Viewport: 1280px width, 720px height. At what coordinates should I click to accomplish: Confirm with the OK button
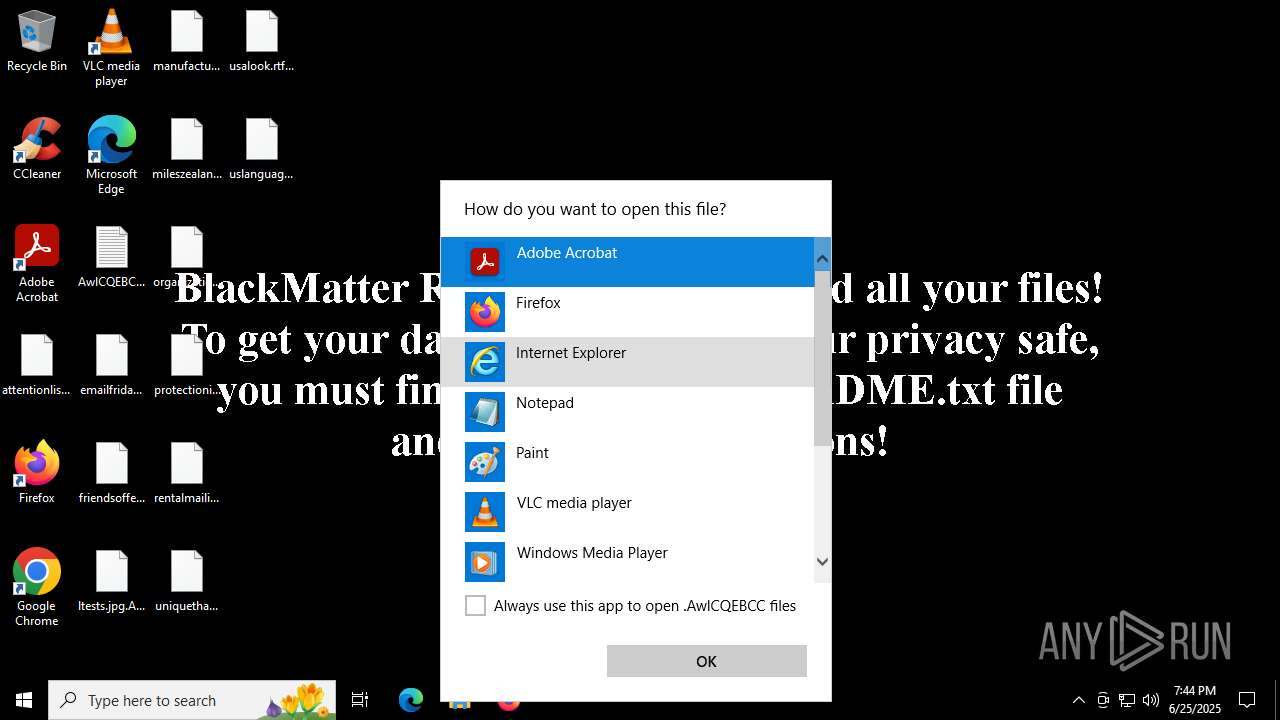[x=706, y=661]
